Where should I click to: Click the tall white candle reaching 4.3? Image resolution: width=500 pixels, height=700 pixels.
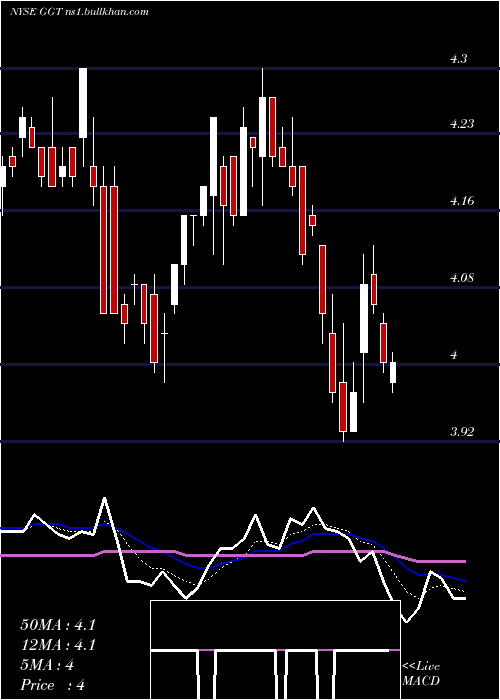83,103
